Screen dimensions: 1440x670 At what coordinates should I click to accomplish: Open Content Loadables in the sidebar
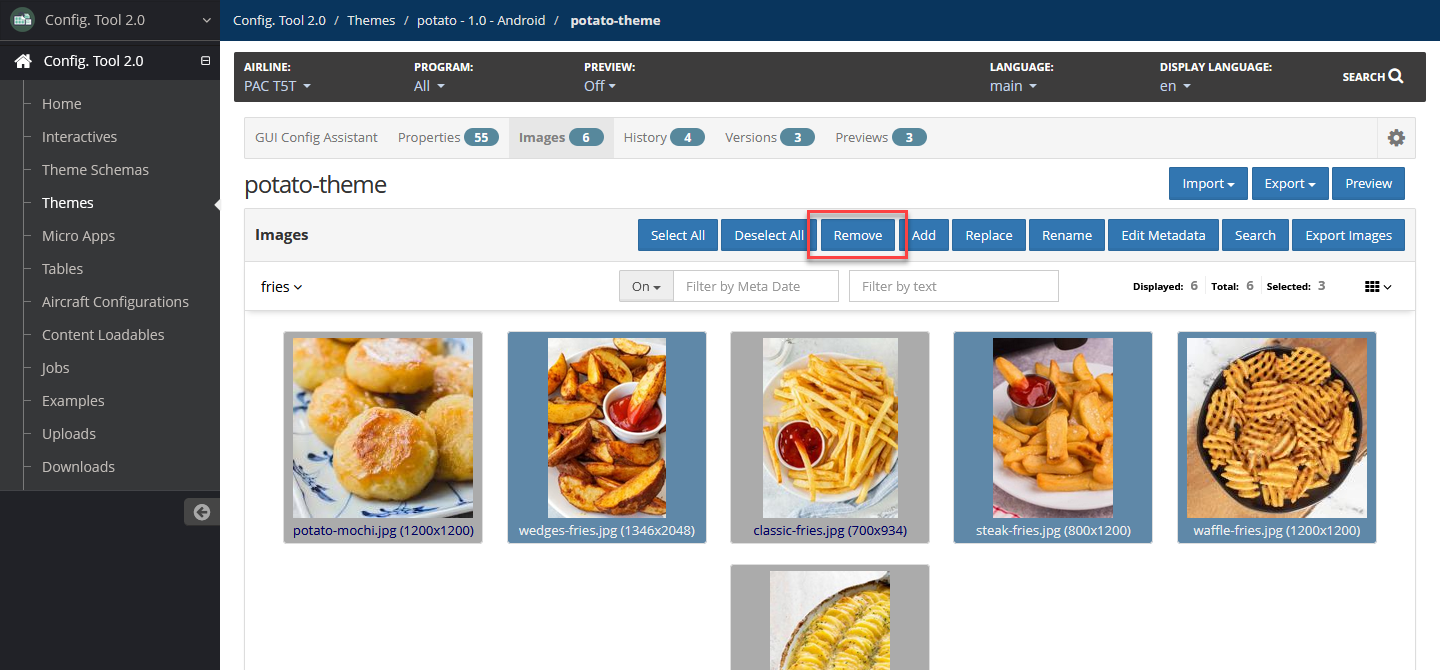coord(103,335)
